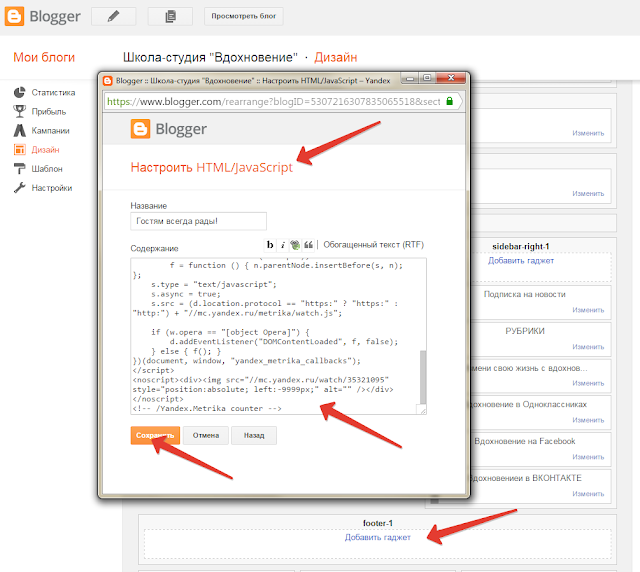Select Дизайн menu item

coord(45,150)
